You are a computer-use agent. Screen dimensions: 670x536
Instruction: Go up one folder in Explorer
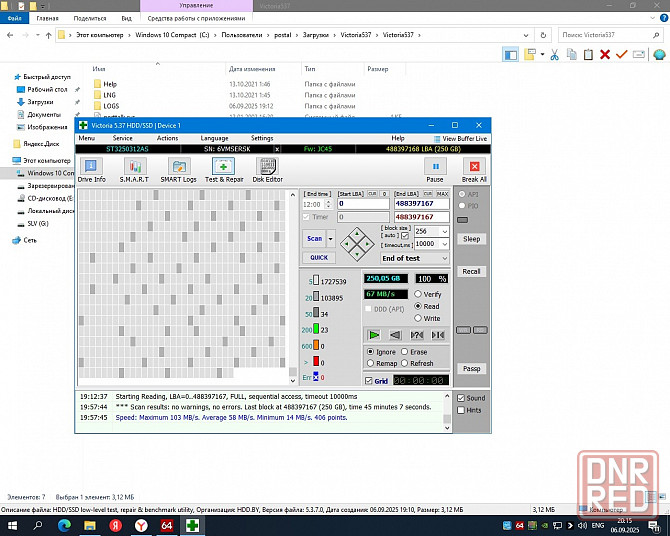pos(48,35)
